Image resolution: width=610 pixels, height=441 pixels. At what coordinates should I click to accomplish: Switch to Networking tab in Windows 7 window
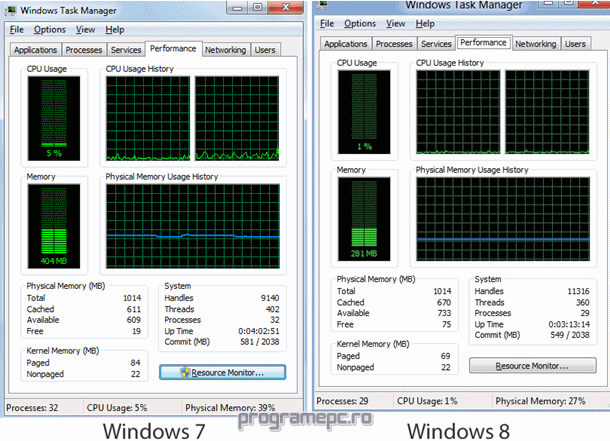[x=226, y=50]
